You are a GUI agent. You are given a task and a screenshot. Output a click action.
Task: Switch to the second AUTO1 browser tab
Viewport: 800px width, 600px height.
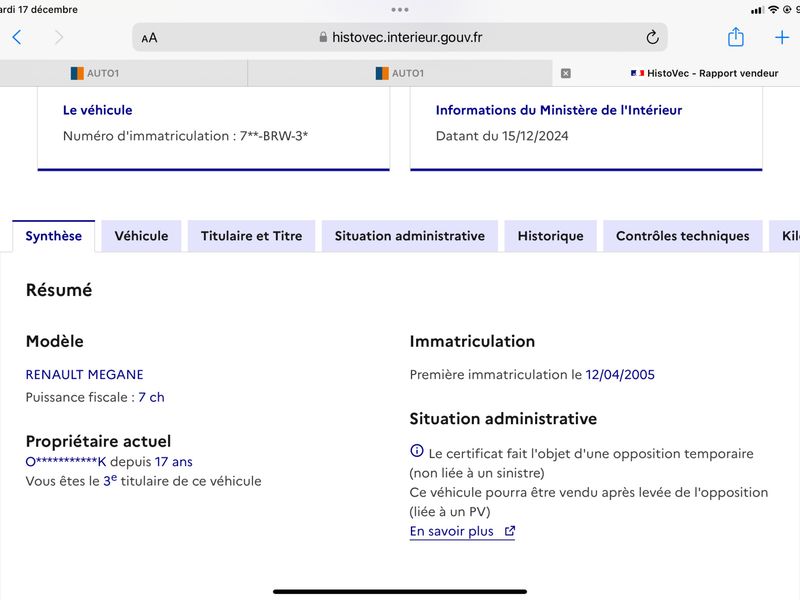click(x=400, y=73)
